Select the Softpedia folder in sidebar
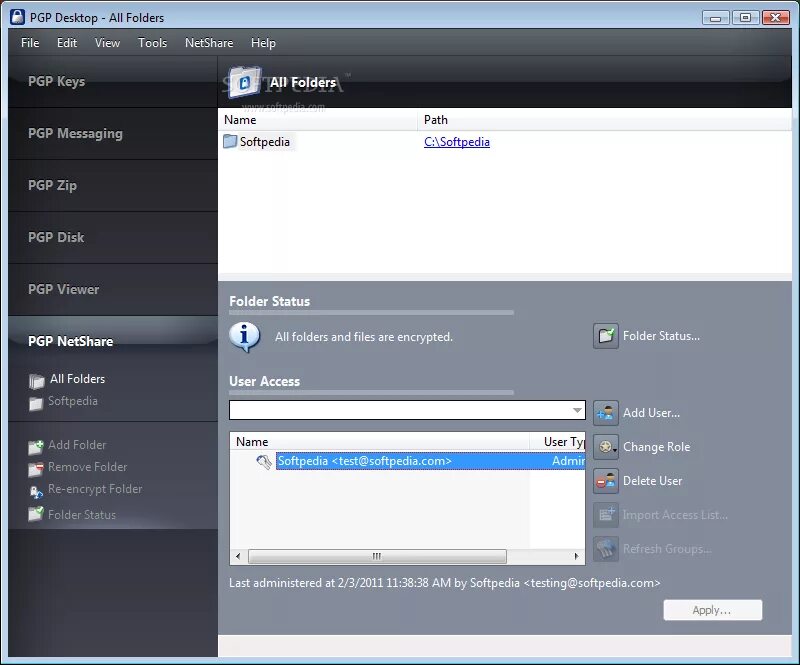 [x=72, y=401]
